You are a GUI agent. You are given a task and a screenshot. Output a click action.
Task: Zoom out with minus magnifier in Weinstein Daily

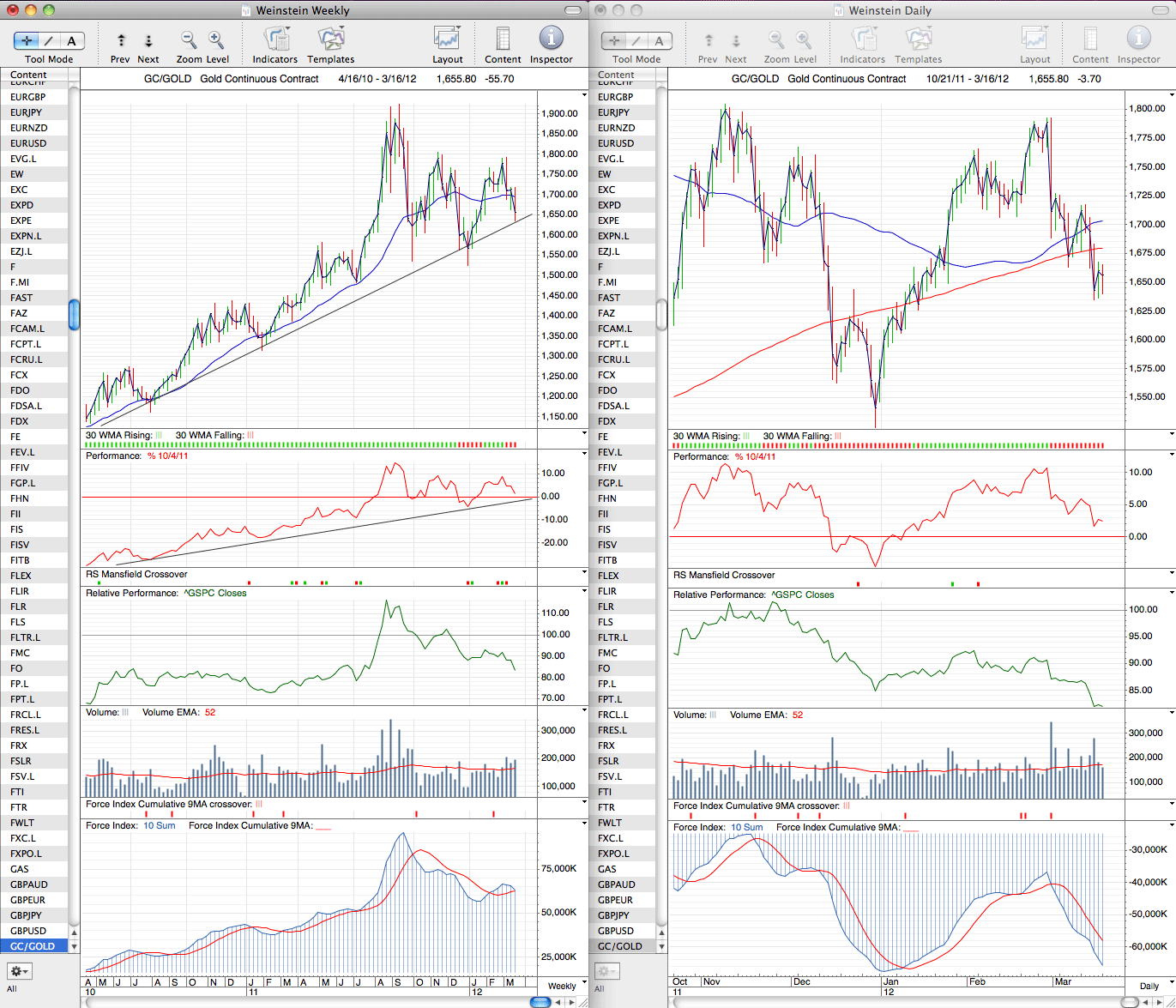point(775,39)
